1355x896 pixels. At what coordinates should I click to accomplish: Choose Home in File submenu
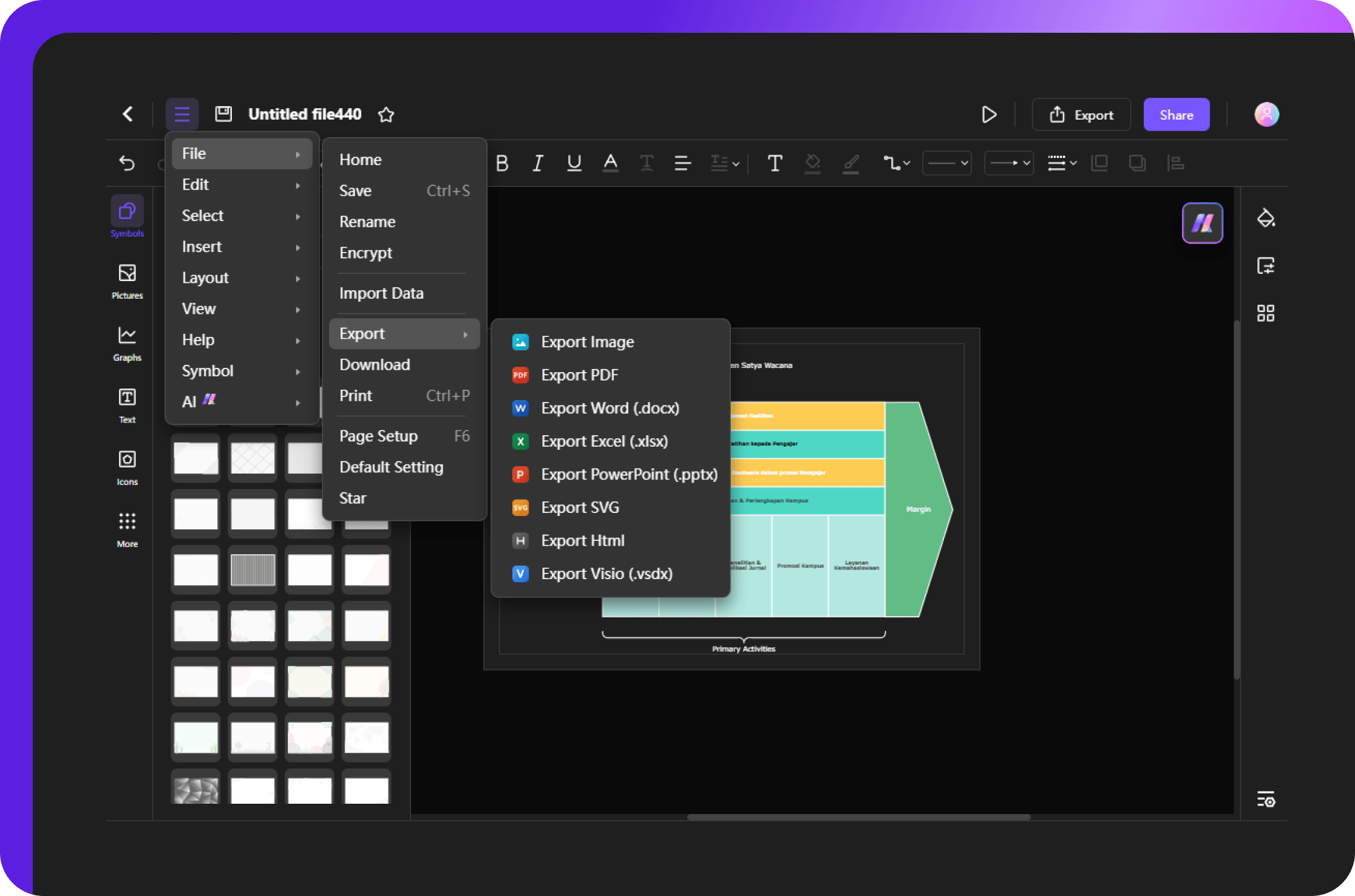404,160
